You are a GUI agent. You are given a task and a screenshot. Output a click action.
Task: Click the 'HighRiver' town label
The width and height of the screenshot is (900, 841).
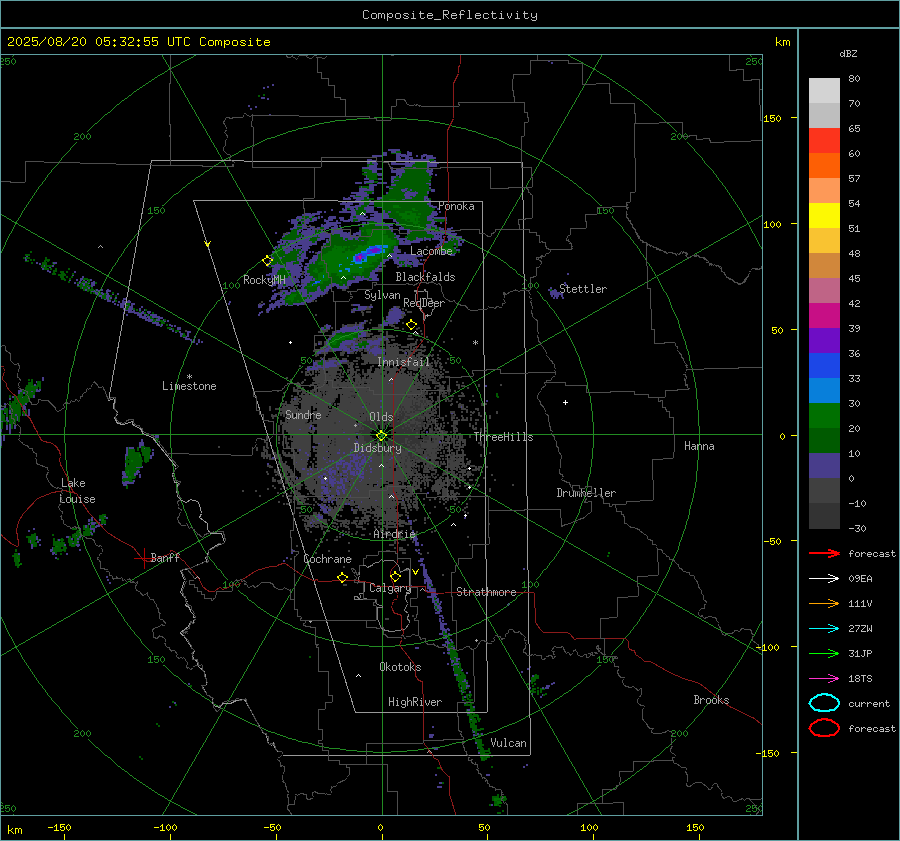coord(415,702)
